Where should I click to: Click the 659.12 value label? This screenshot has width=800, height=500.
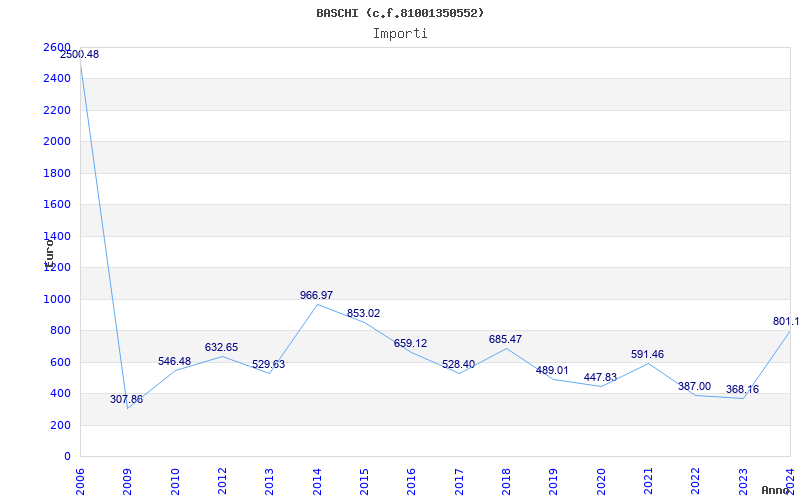410,343
